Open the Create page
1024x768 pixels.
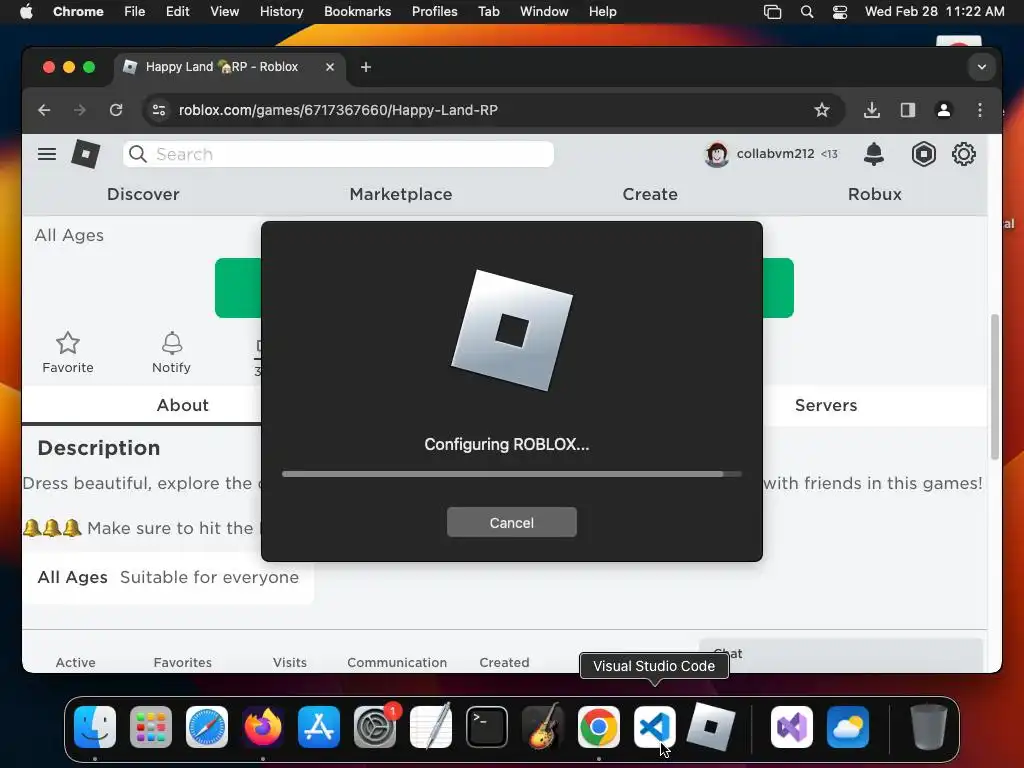click(x=650, y=194)
